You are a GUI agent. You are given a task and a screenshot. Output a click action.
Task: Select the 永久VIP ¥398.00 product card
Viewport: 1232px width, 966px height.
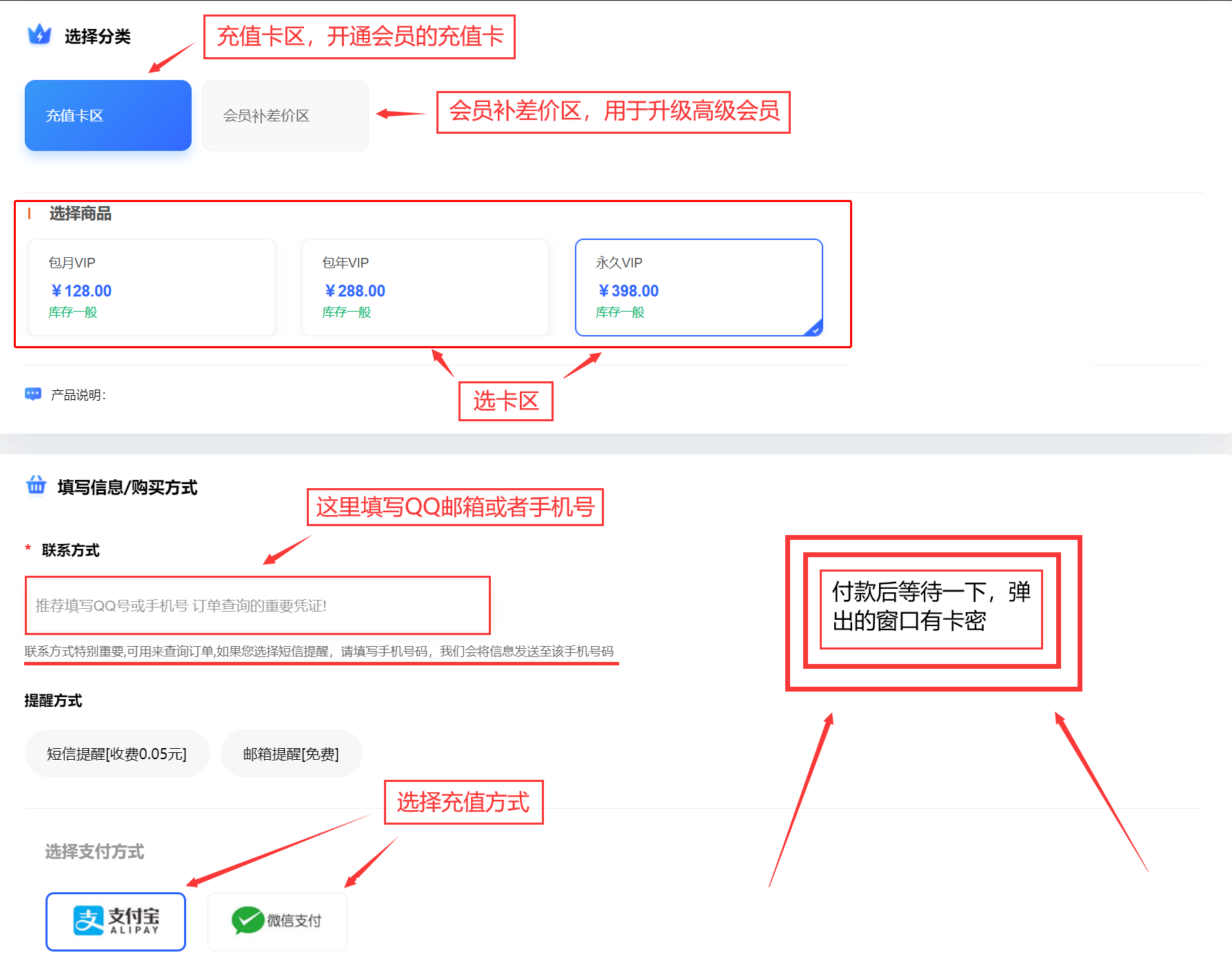pyautogui.click(x=698, y=287)
